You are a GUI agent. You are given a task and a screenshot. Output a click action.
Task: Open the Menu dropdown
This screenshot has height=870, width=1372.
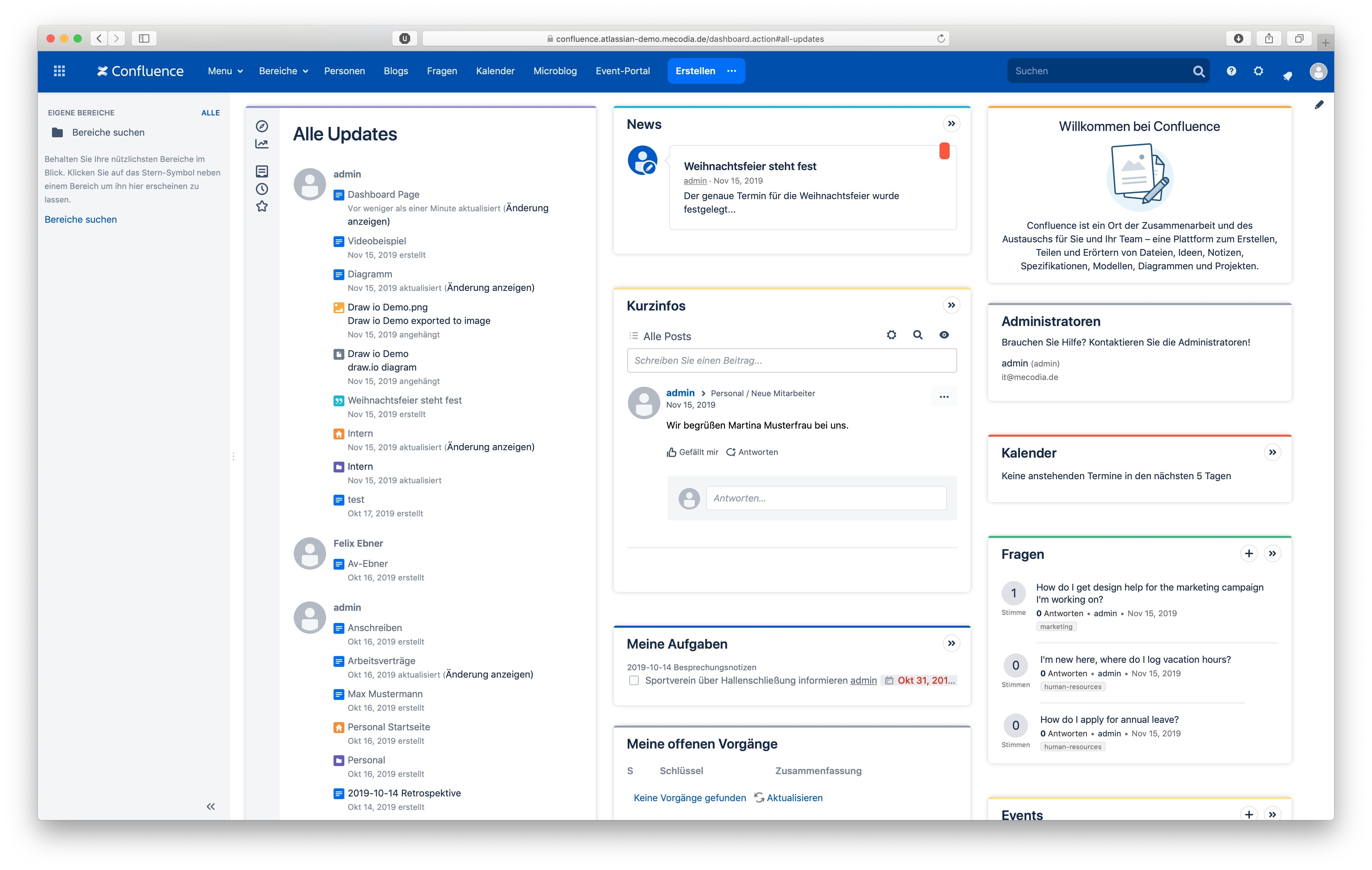click(x=225, y=71)
